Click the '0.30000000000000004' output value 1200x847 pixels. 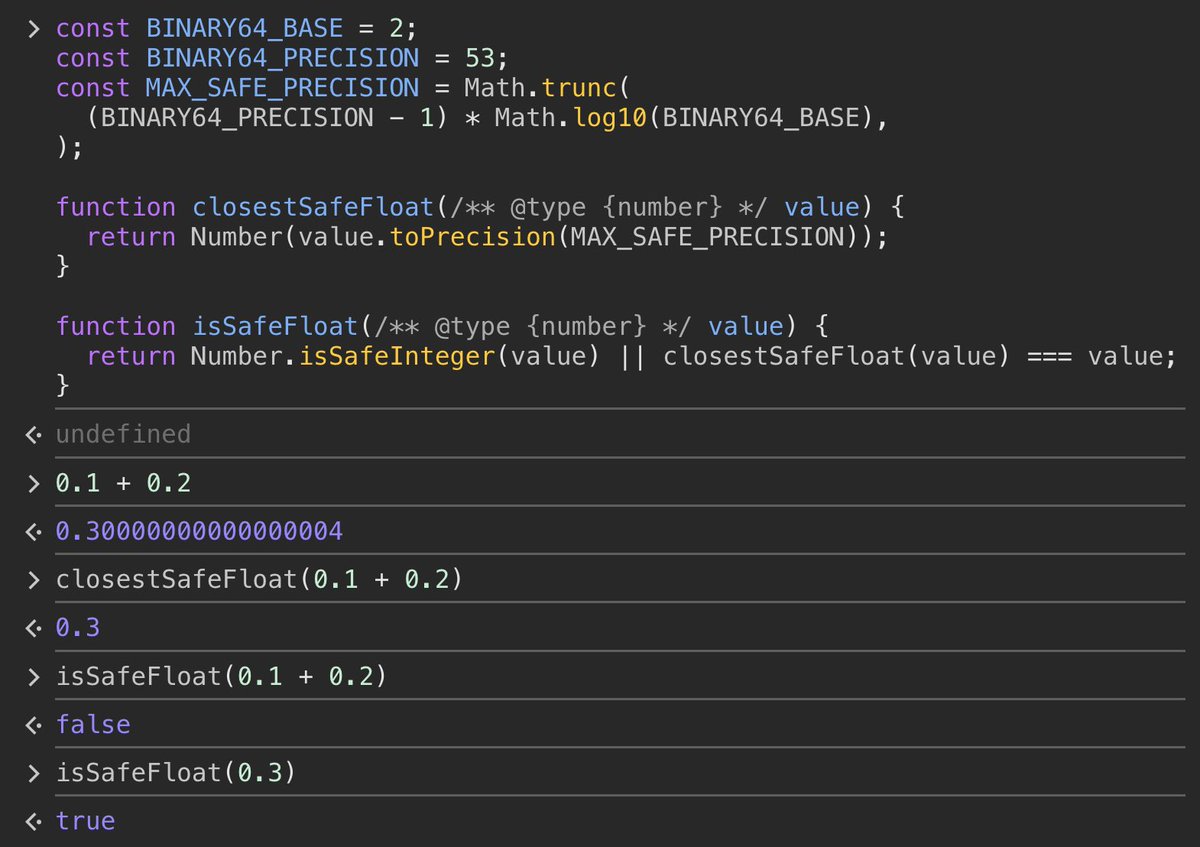click(199, 531)
